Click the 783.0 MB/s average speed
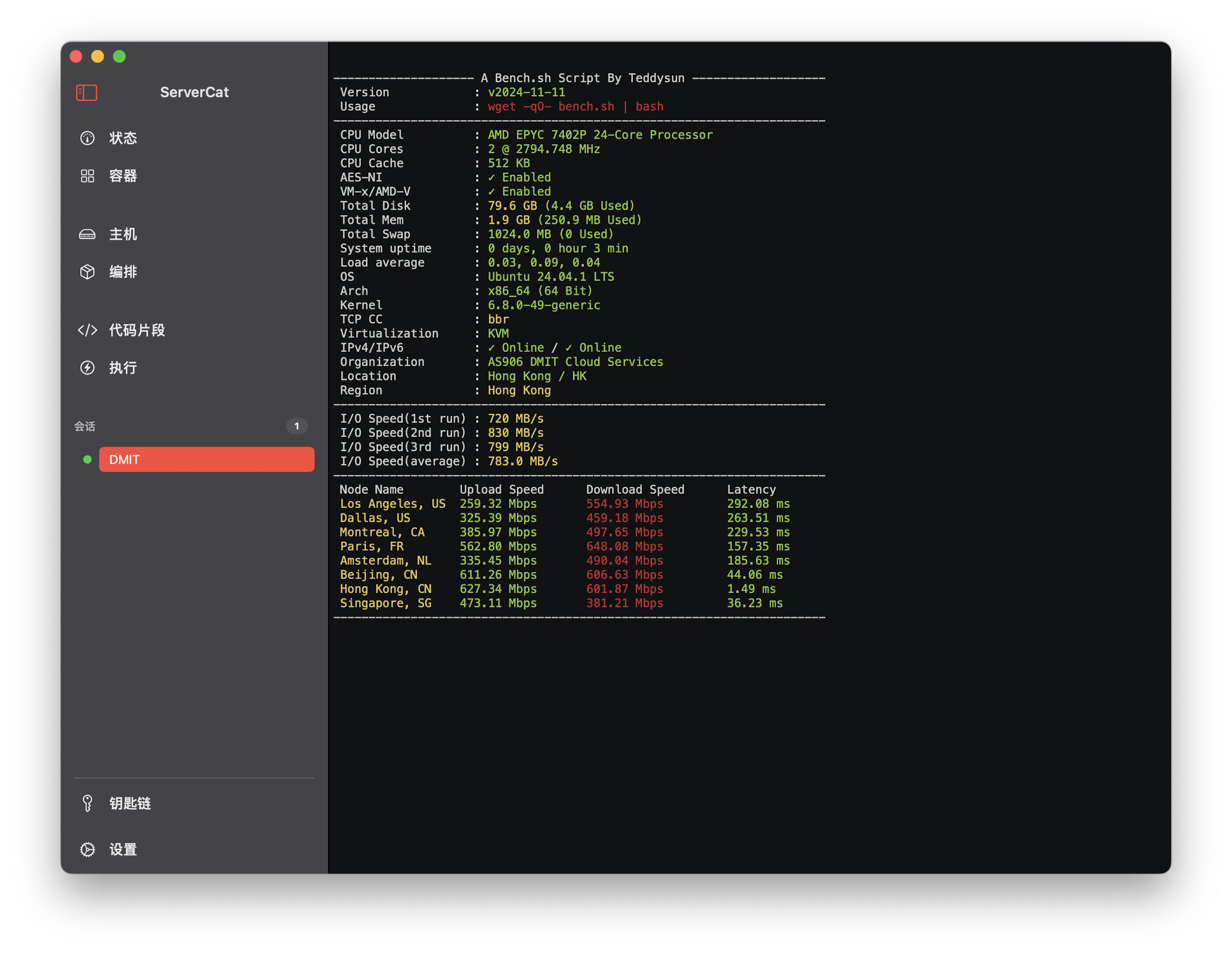The image size is (1232, 954). point(523,461)
